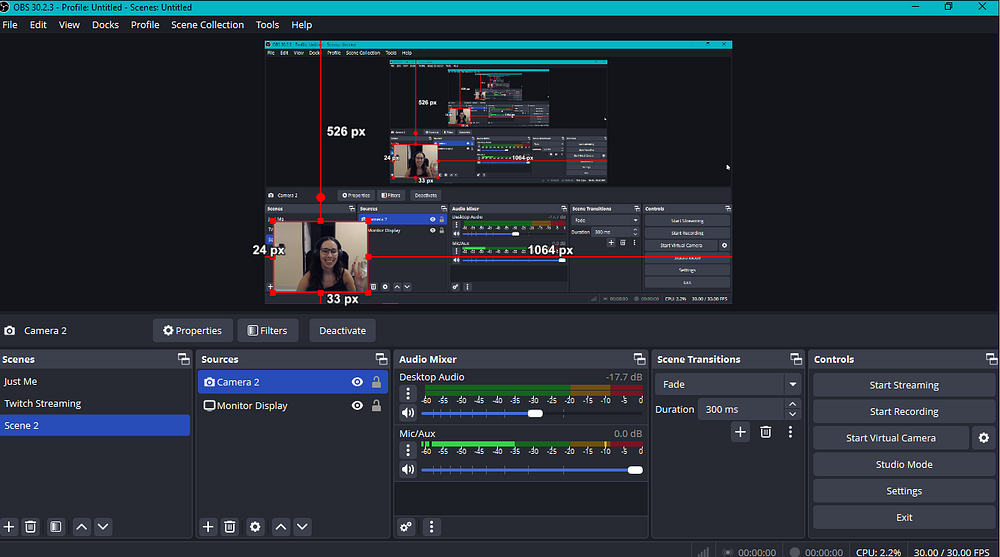Toggle lock on Monitor Display source
The height and width of the screenshot is (557, 1000).
[376, 406]
